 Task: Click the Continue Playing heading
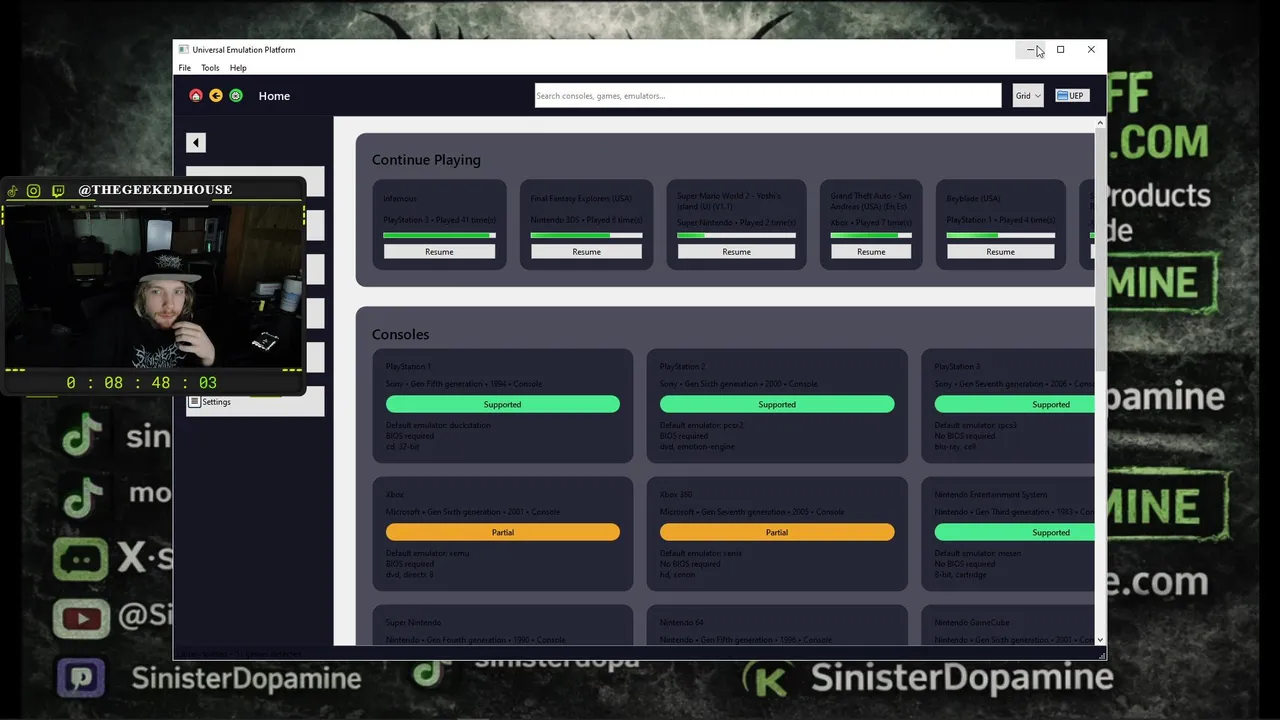[x=426, y=160]
